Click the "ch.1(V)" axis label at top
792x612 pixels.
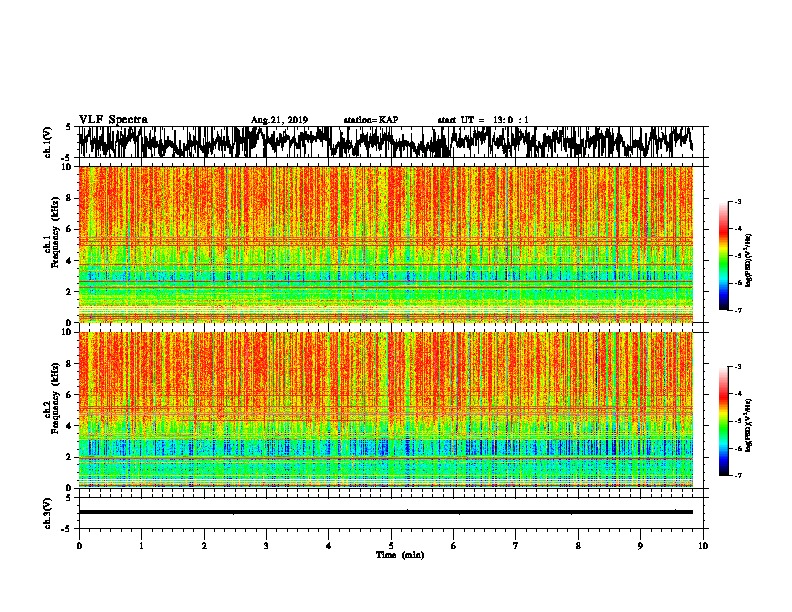(48, 142)
